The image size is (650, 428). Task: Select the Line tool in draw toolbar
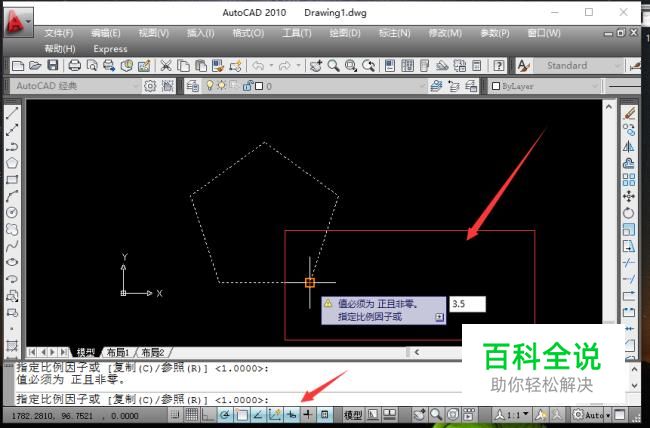pos(12,113)
